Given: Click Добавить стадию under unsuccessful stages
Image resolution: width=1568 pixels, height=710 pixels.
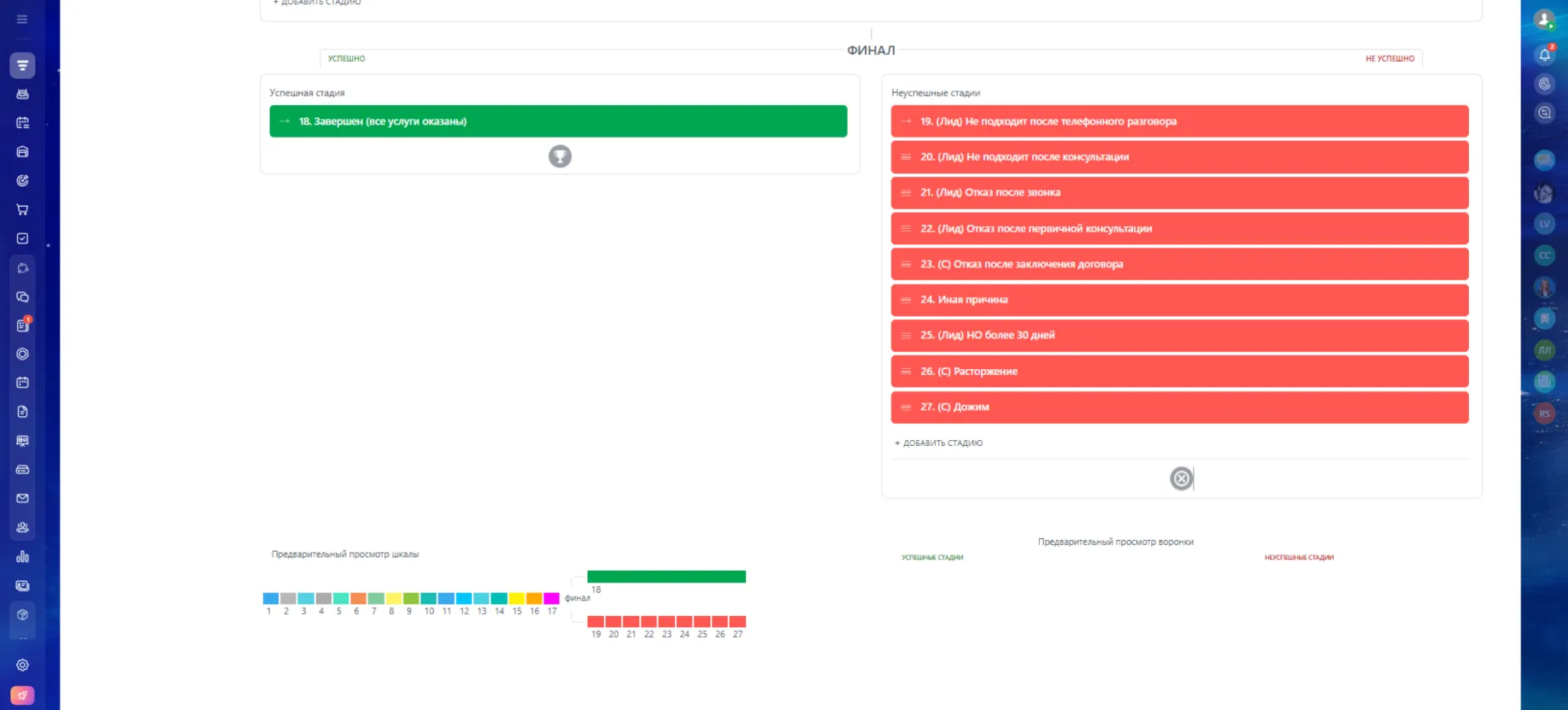Looking at the screenshot, I should pyautogui.click(x=938, y=443).
